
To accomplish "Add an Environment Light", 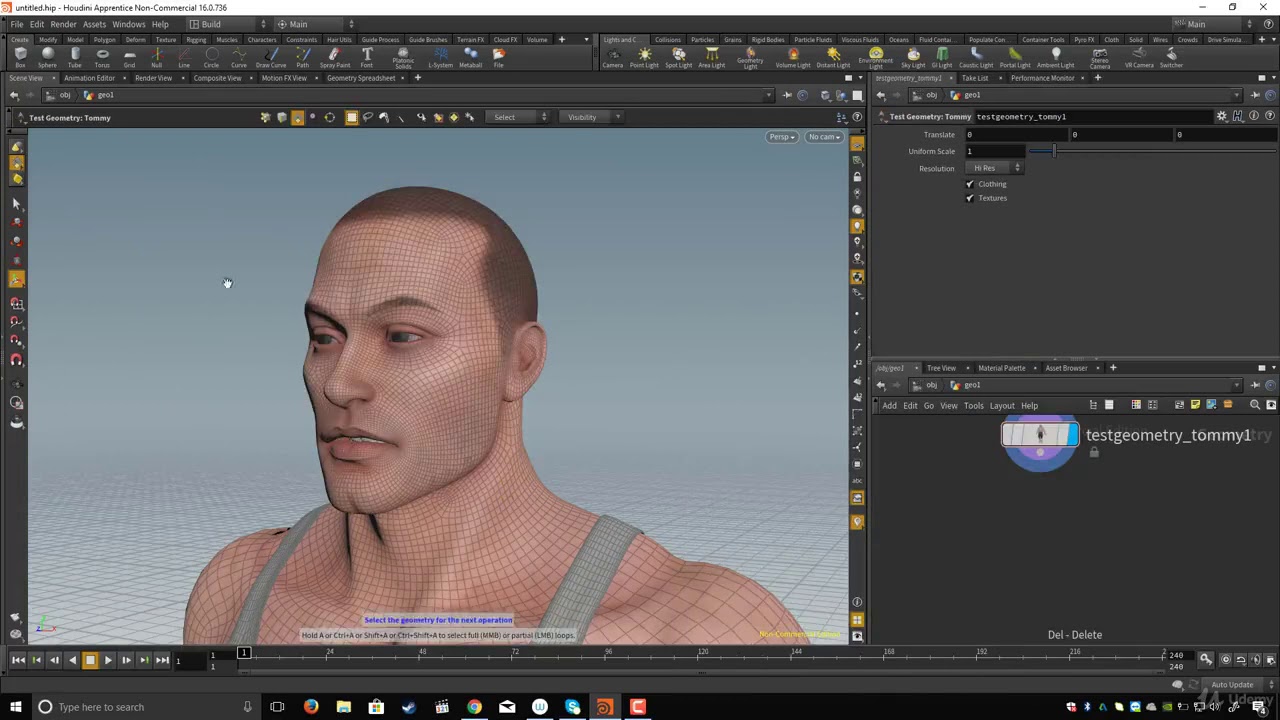I will click(x=875, y=58).
